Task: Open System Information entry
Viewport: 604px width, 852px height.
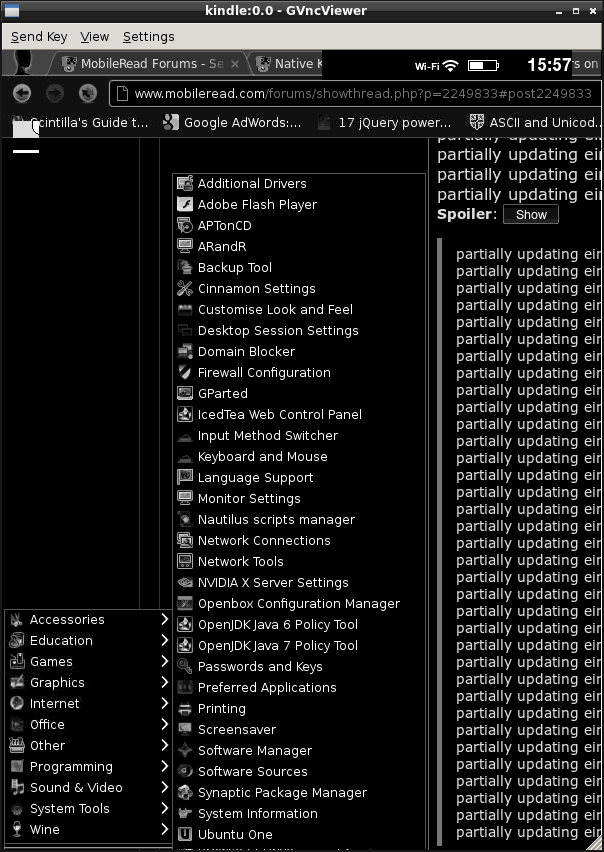Action: pyautogui.click(x=299, y=813)
